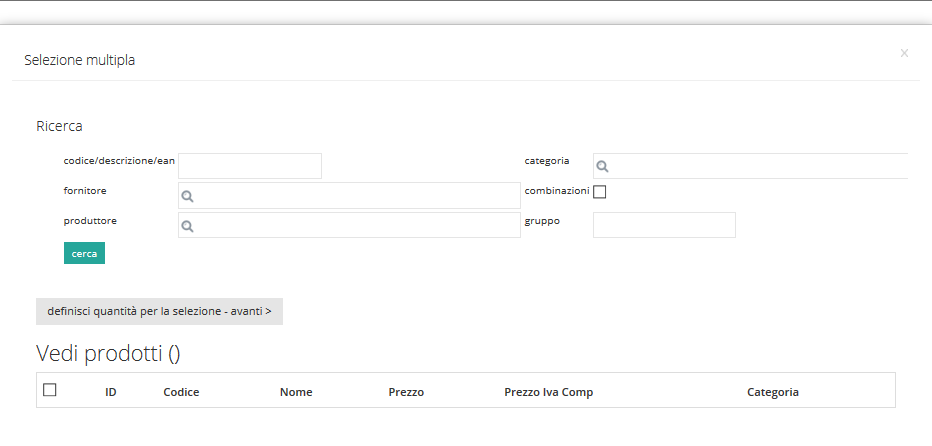Enable the combinazioni checkbox

coord(600,192)
